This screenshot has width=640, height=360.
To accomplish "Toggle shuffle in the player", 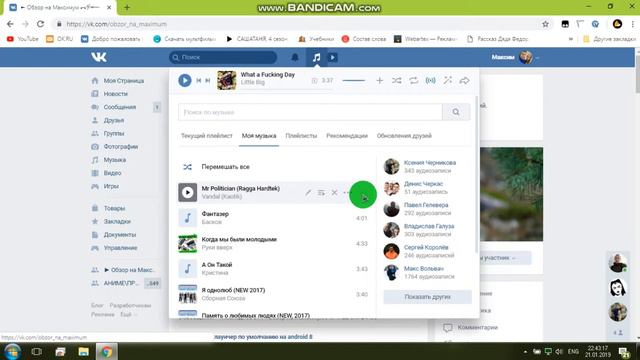I will pyautogui.click(x=396, y=80).
